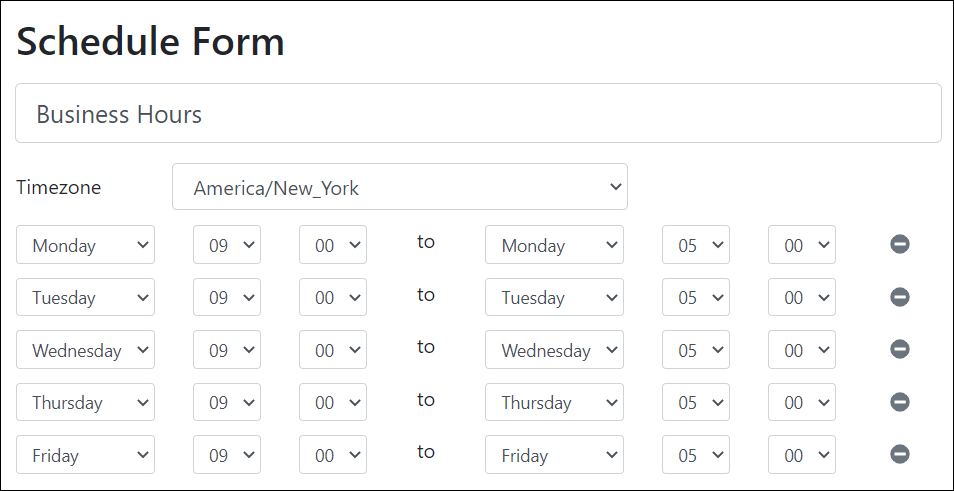Change the Monday start hour dropdown
Screen dimensions: 954x491
tap(226, 245)
